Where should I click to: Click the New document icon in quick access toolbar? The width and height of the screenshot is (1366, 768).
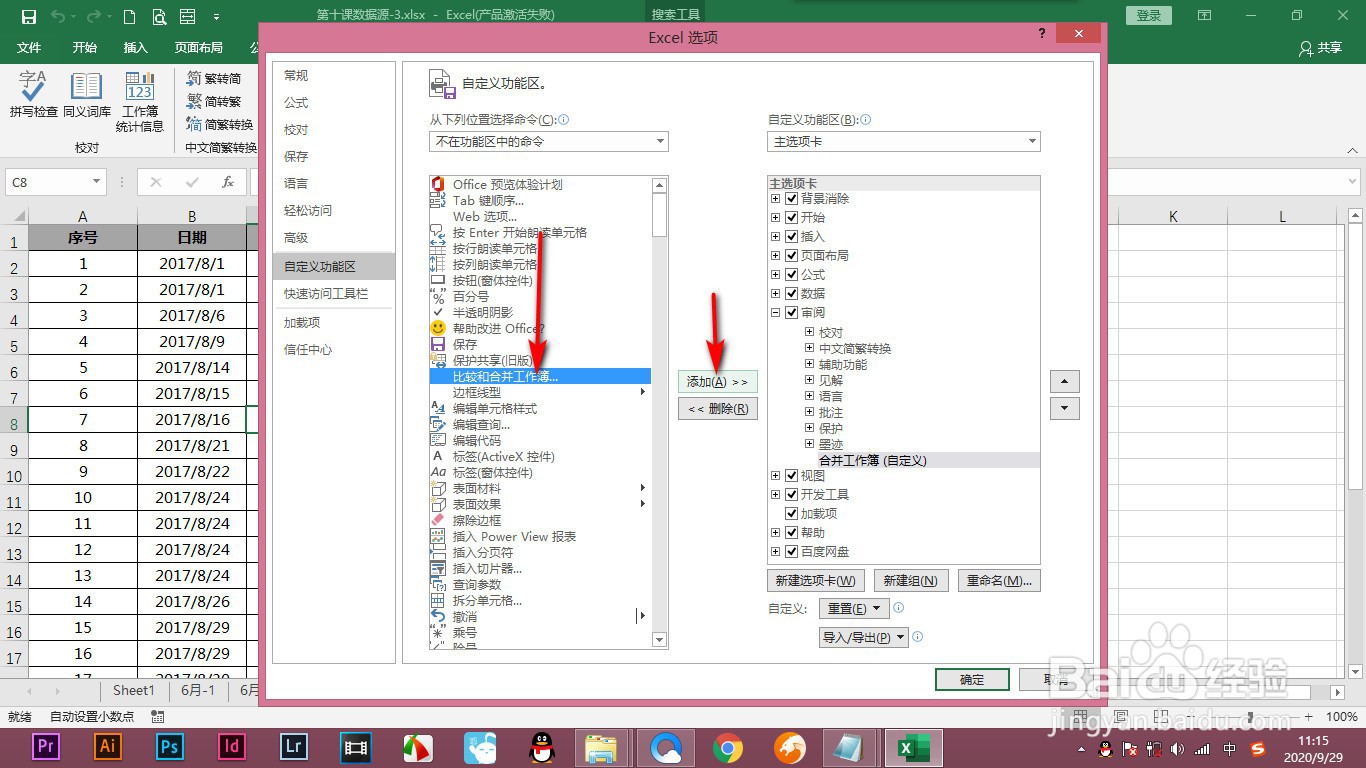click(130, 16)
